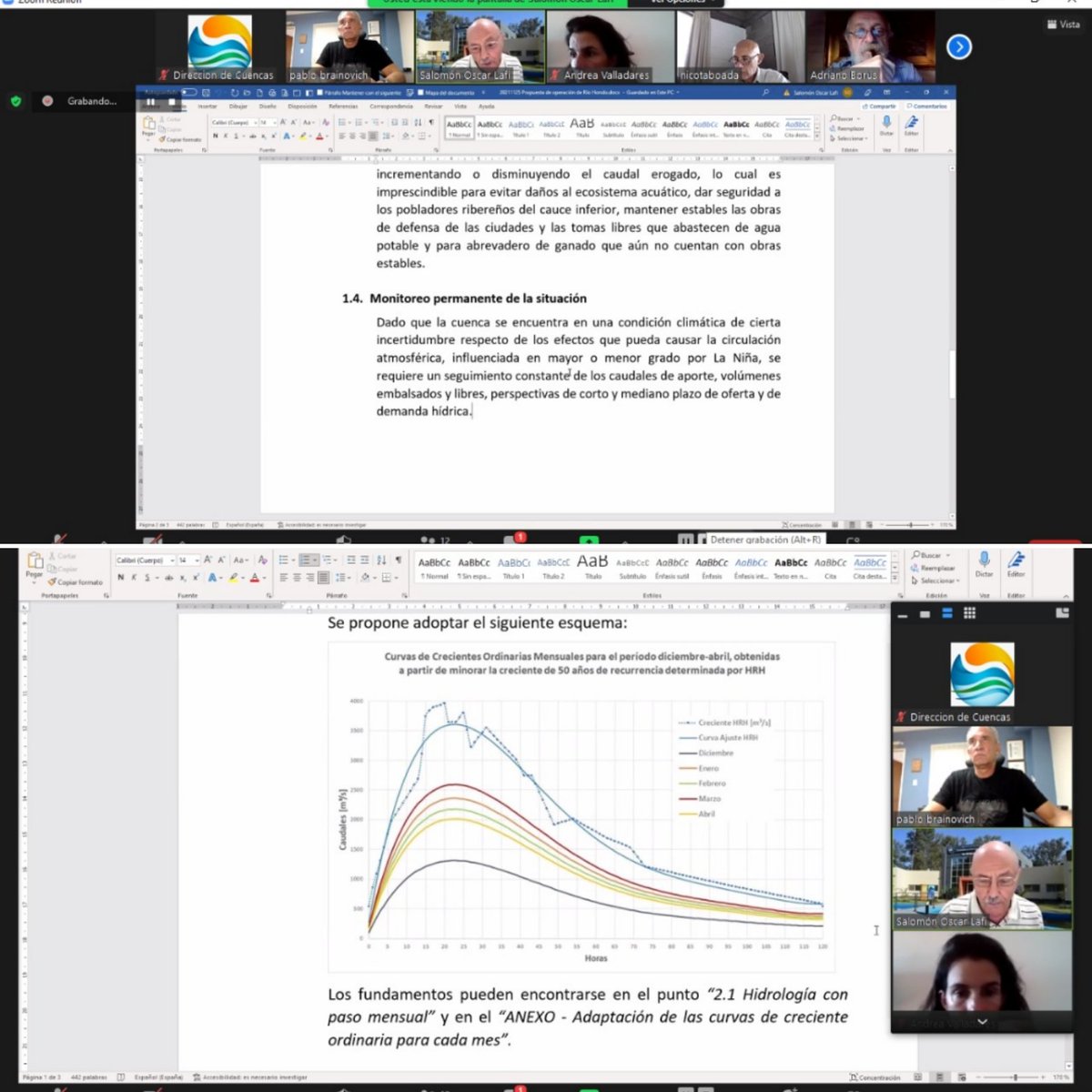Increase font size with the large A icon
1092x1092 pixels.
coord(207,561)
